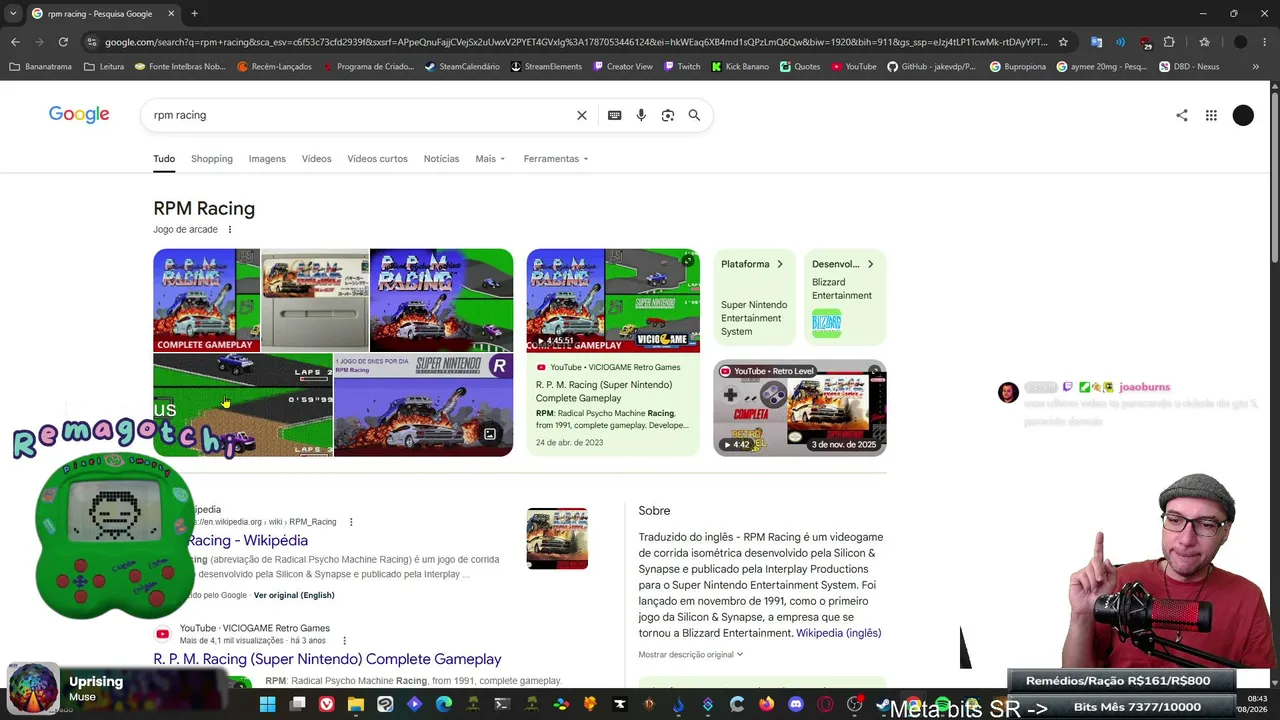This screenshot has height=720, width=1280.
Task: Open the StreamElements bookmark
Action: 546,67
